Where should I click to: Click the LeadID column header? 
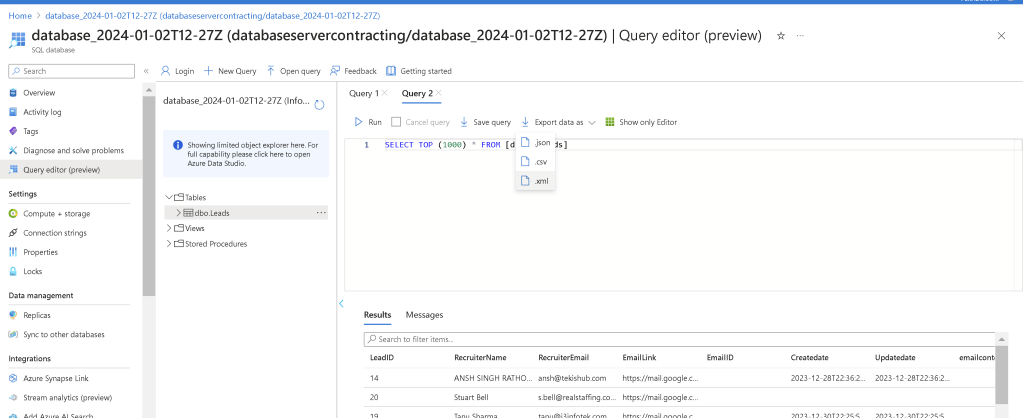coord(382,358)
